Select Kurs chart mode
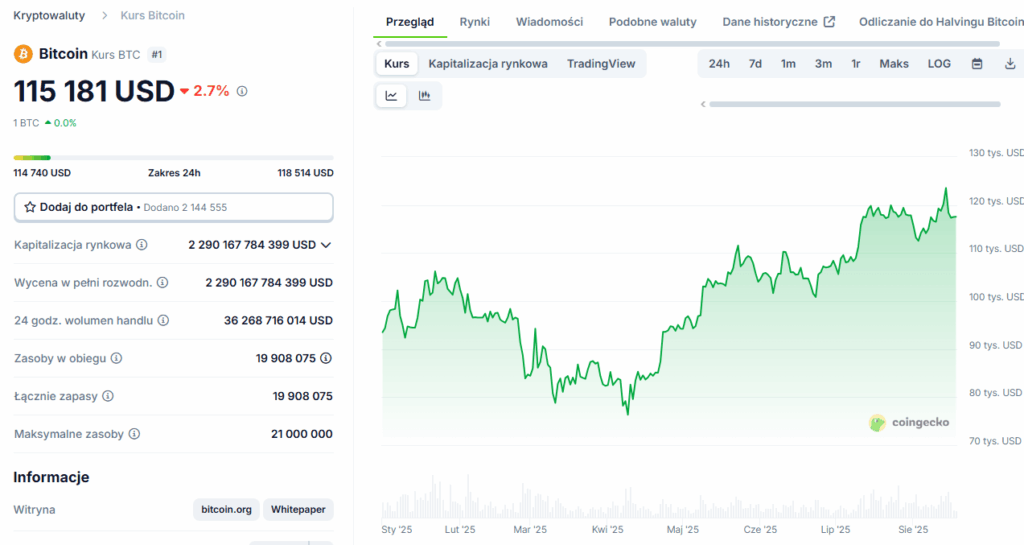The width and height of the screenshot is (1024, 545). [396, 64]
